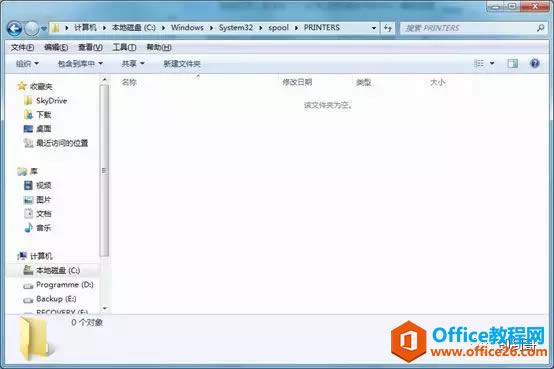Open 桌面 in the favorites list
This screenshot has height=369, width=554.
click(44, 129)
